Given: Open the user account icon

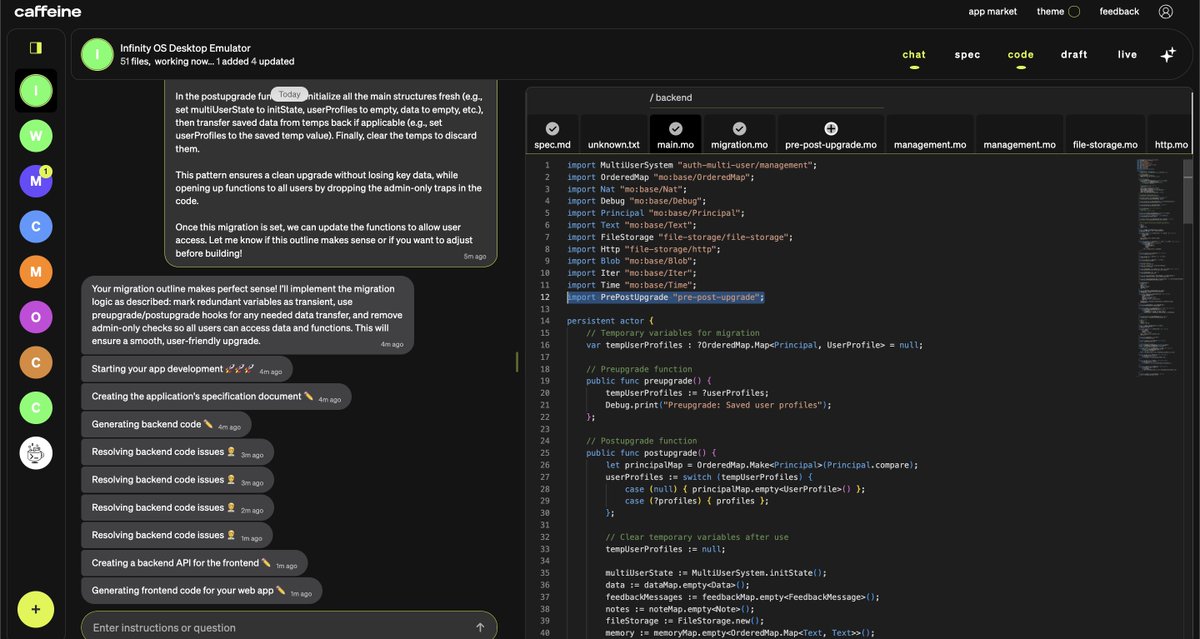Looking at the screenshot, I should 1166,12.
